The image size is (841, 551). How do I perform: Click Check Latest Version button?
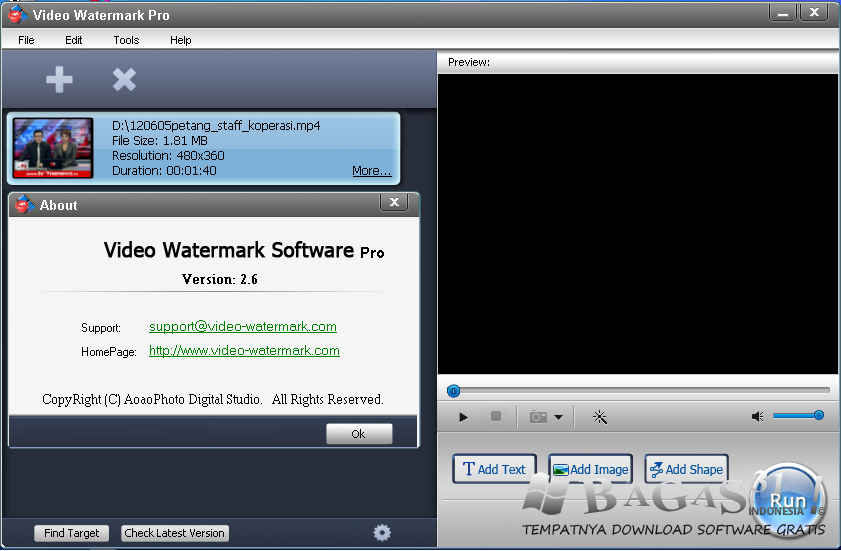(x=174, y=533)
